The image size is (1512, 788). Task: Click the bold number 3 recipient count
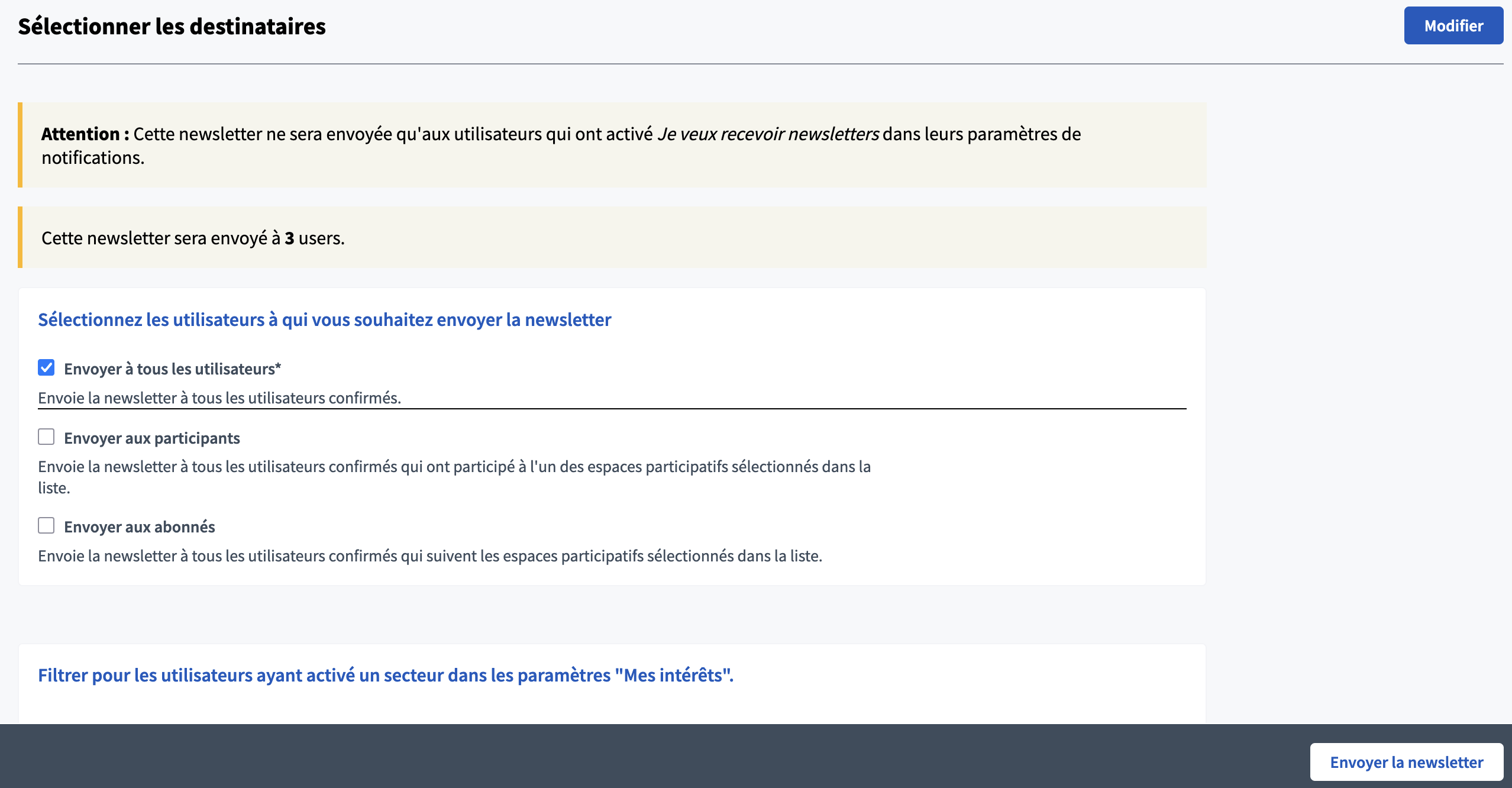289,238
